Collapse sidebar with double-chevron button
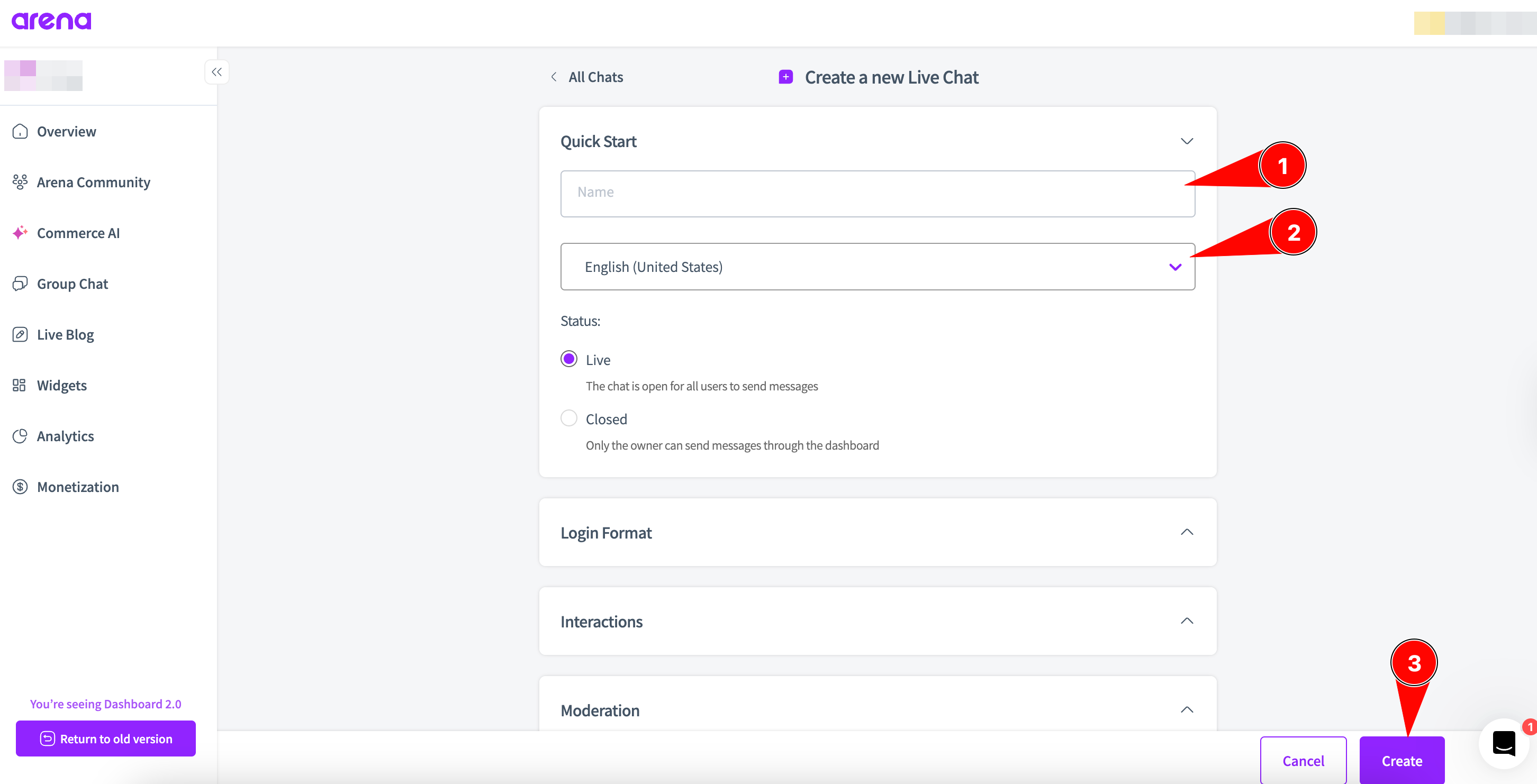 pos(216,72)
